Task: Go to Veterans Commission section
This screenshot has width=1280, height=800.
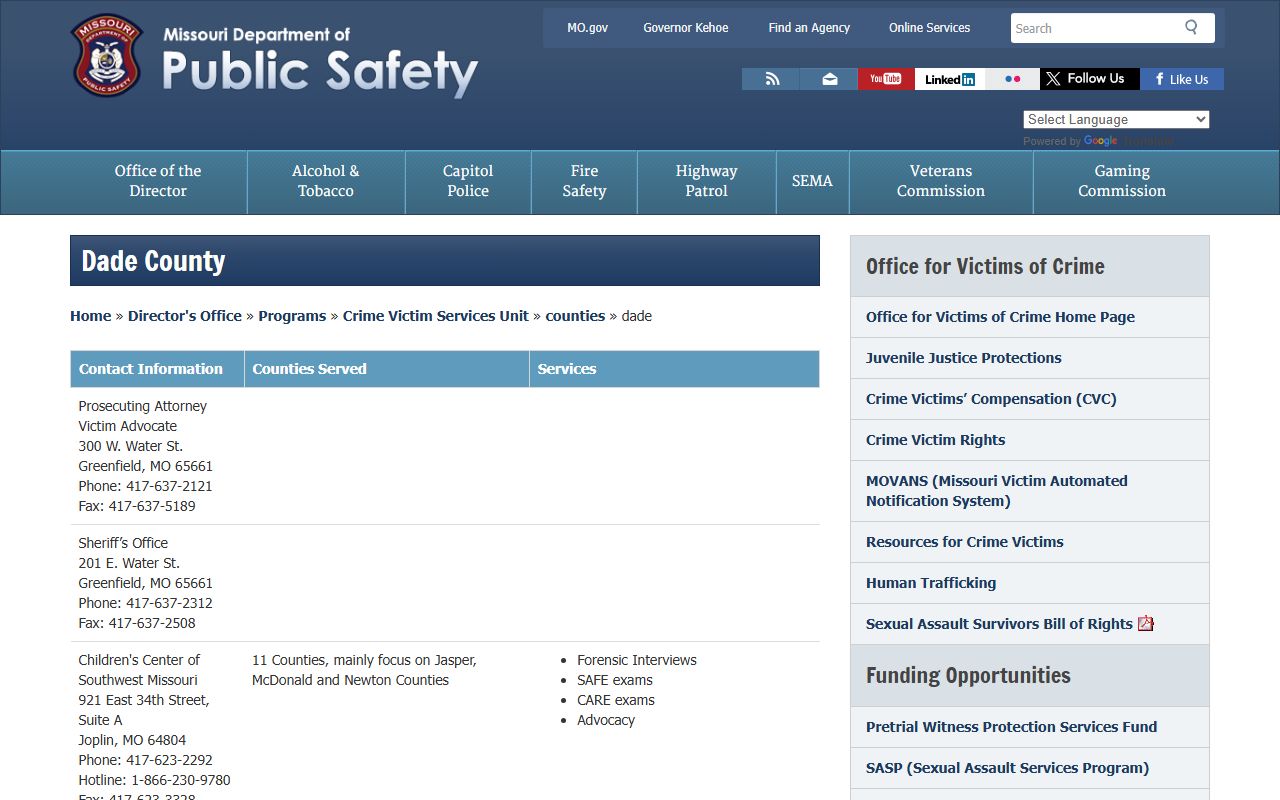Action: (941, 181)
